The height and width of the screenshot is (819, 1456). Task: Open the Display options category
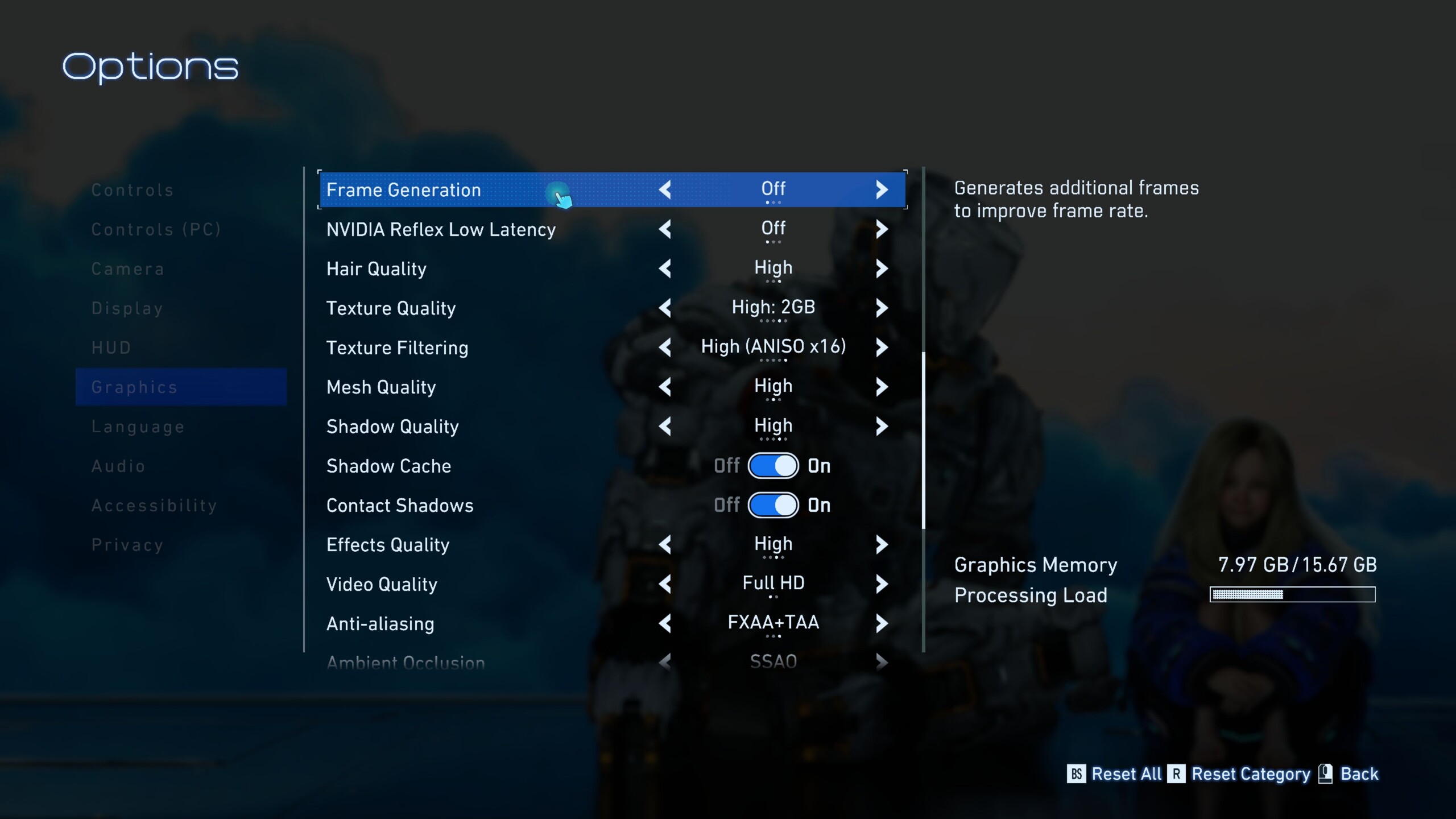[x=127, y=308]
